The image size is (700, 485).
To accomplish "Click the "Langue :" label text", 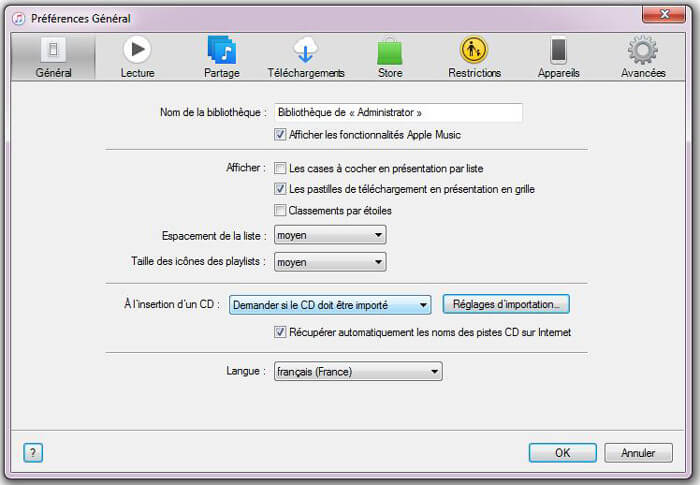I will click(x=246, y=371).
